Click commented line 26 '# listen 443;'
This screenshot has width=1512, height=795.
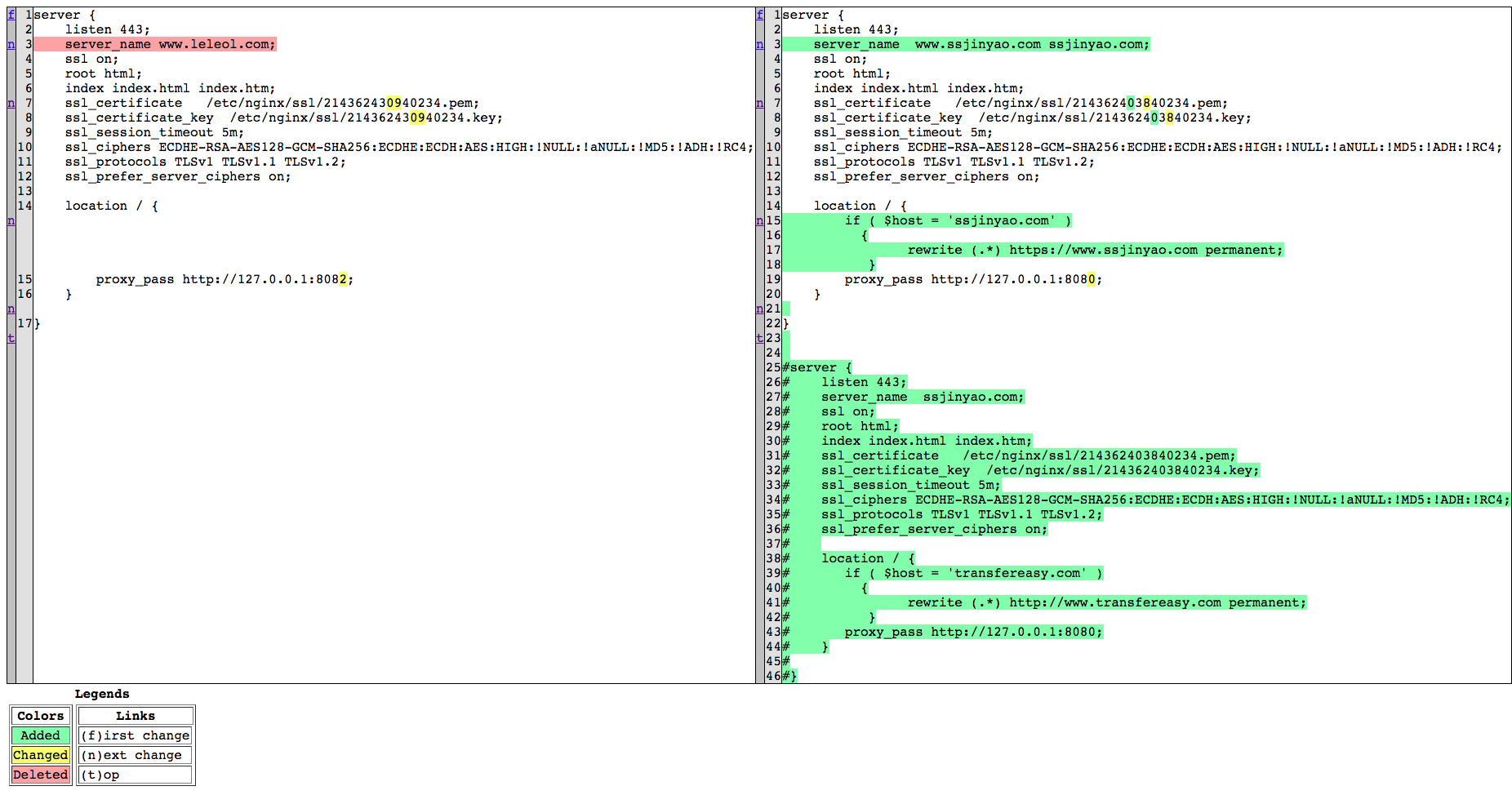coord(845,382)
